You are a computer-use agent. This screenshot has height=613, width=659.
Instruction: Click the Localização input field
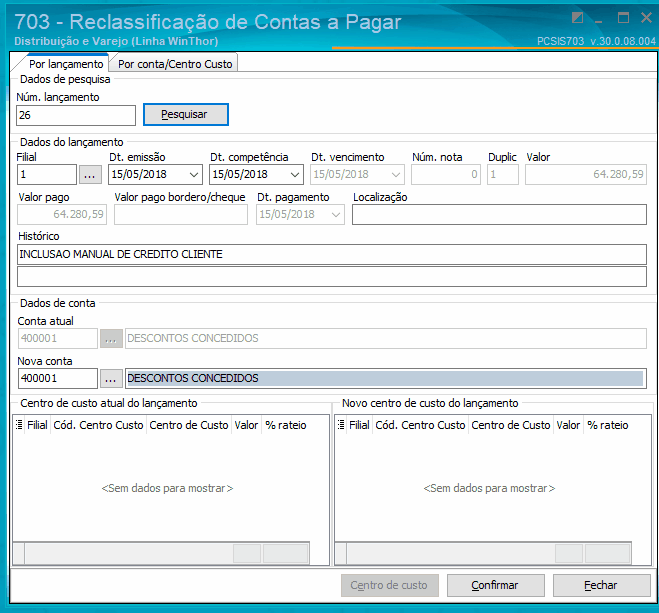[x=499, y=215]
